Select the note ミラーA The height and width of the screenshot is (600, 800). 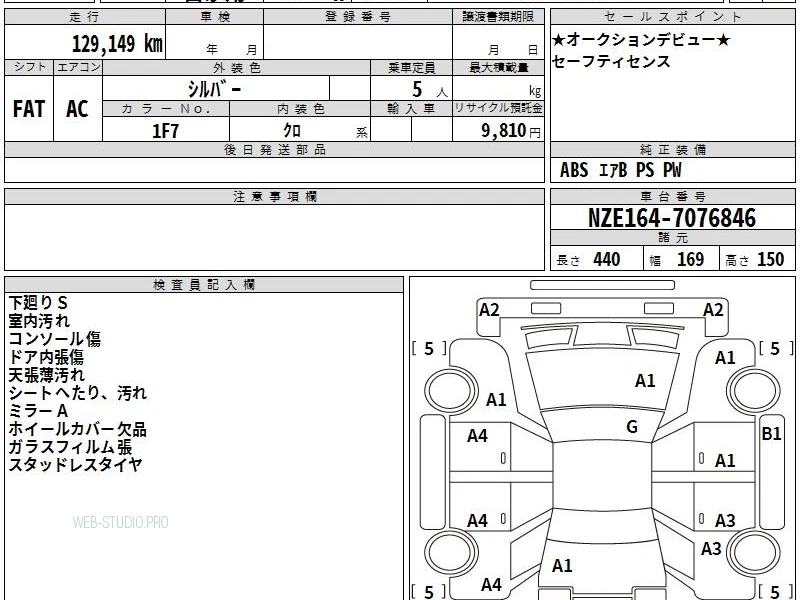38,411
